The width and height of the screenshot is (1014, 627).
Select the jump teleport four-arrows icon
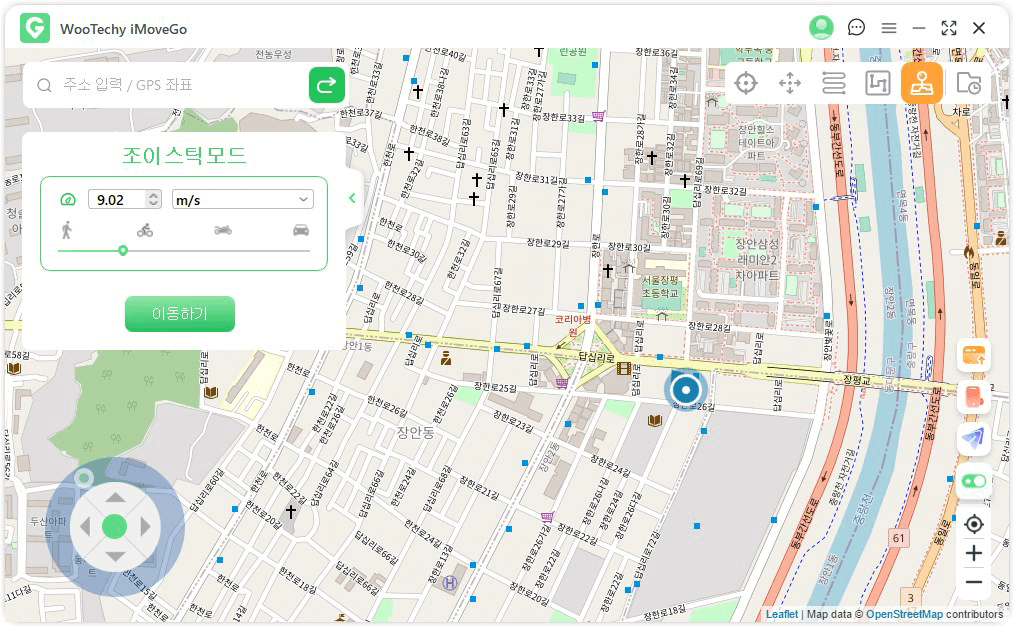coord(790,84)
